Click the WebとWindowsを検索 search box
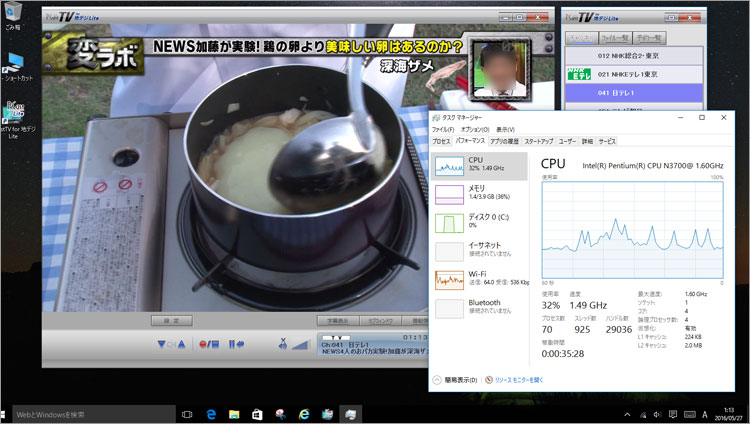 point(94,414)
